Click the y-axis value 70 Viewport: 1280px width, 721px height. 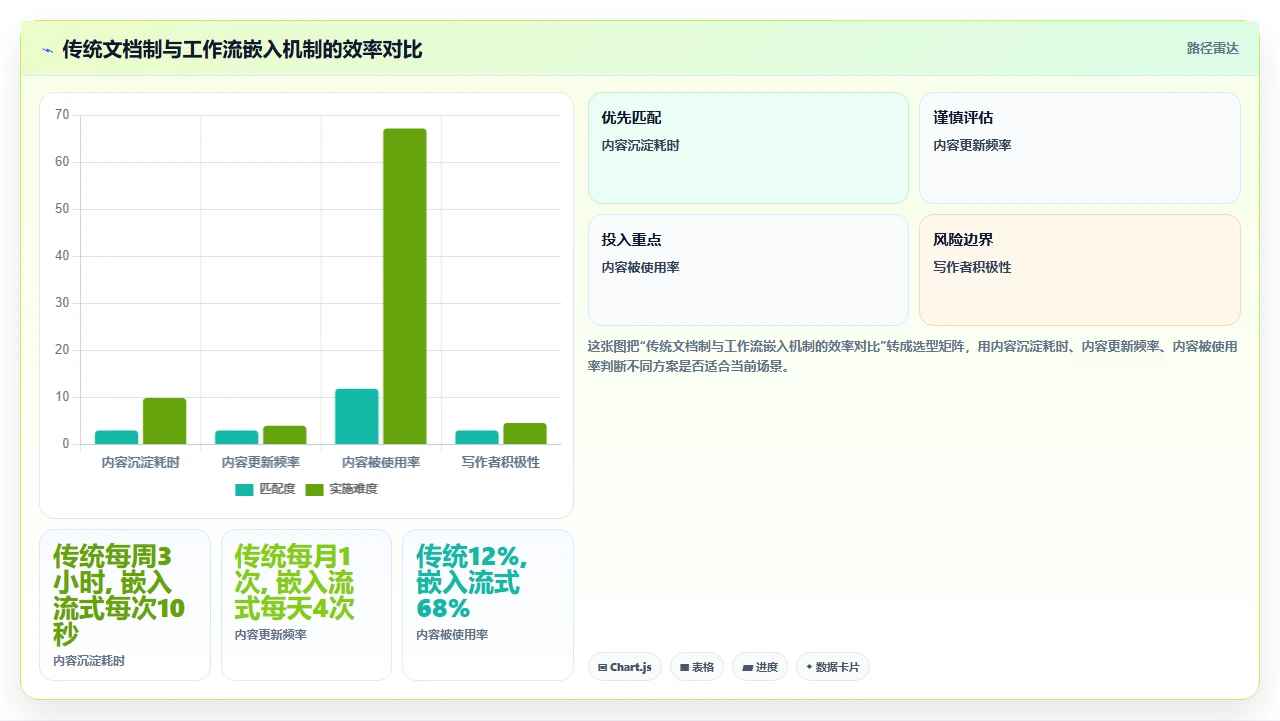click(x=62, y=115)
